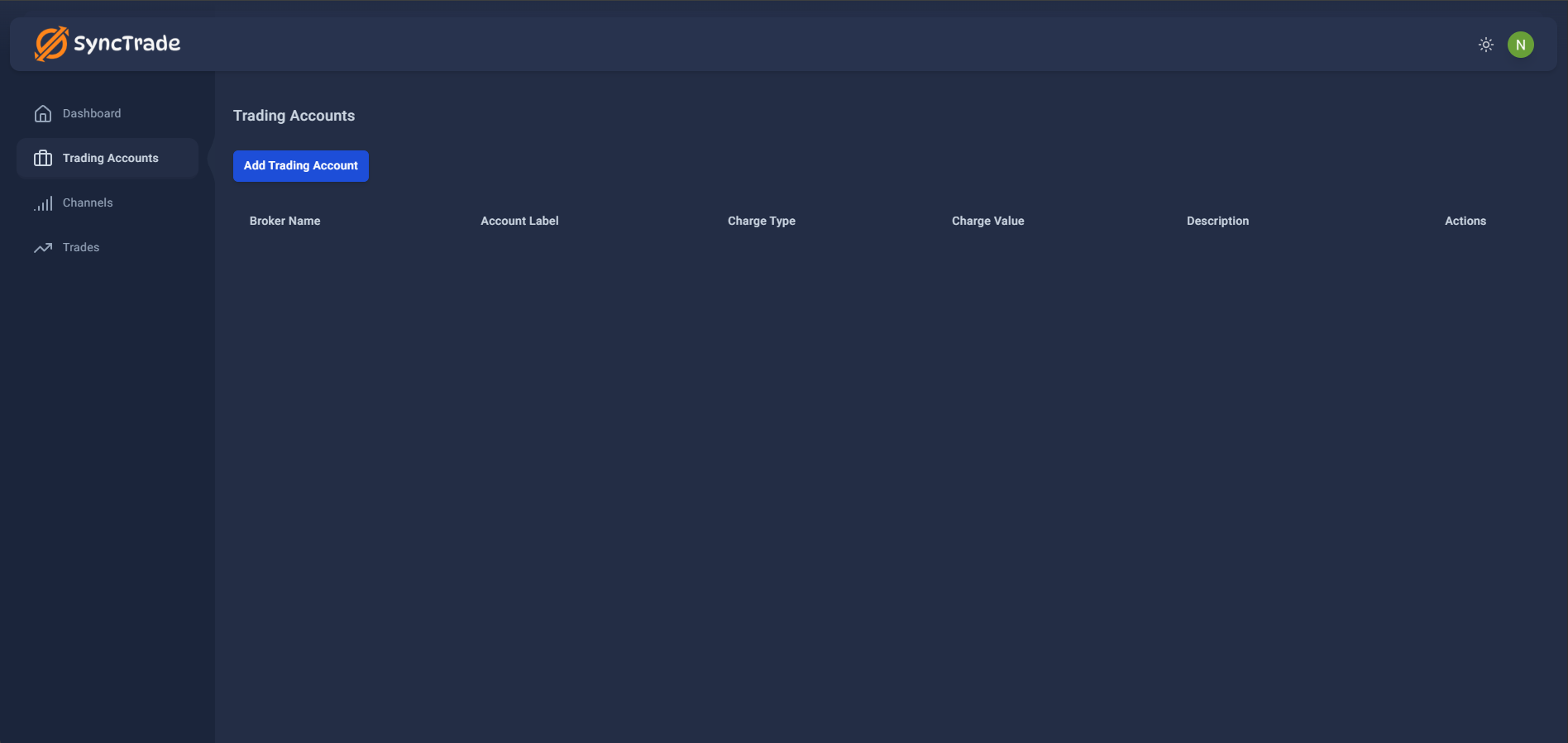Click the Dashboard home icon

point(43,114)
